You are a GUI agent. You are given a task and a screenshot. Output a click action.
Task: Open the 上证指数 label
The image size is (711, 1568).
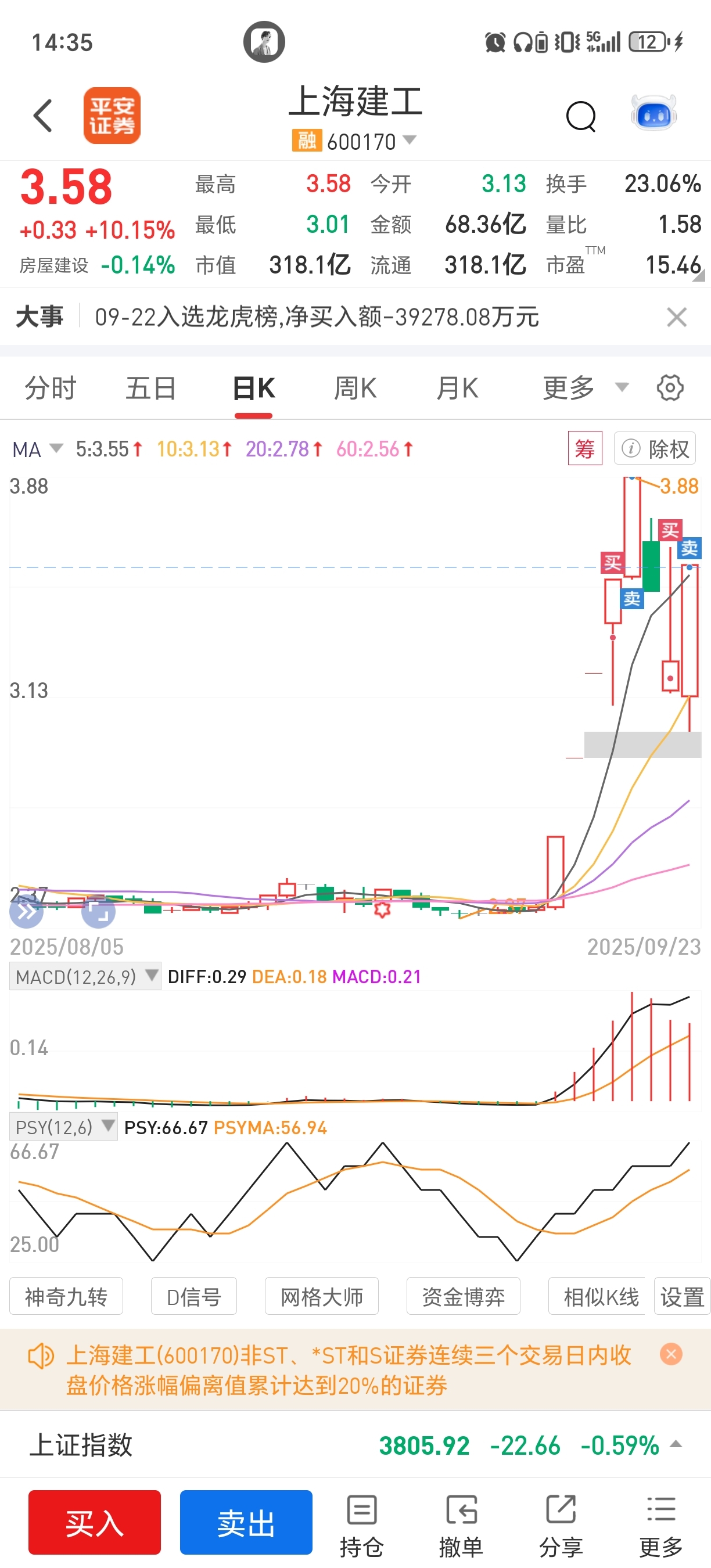pyautogui.click(x=81, y=1444)
